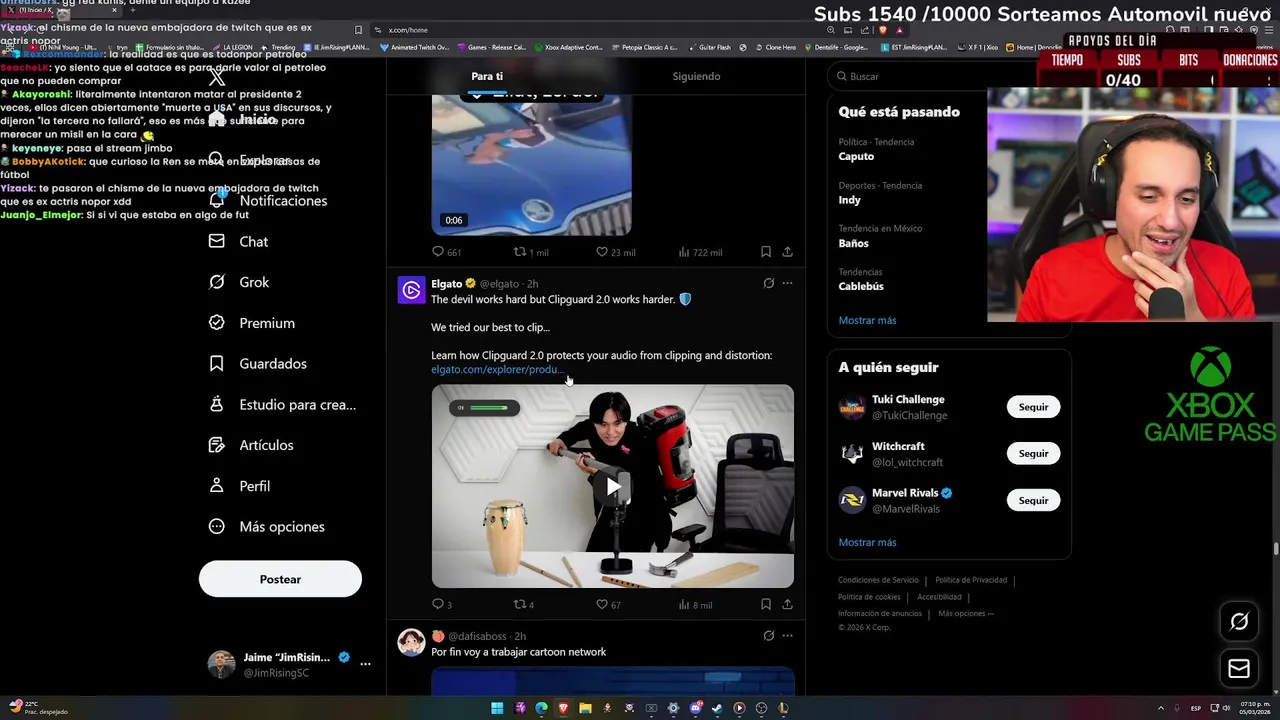Screen dimensions: 1280x720
Task: Open the Chat envelope icon in sidebar
Action: [216, 241]
